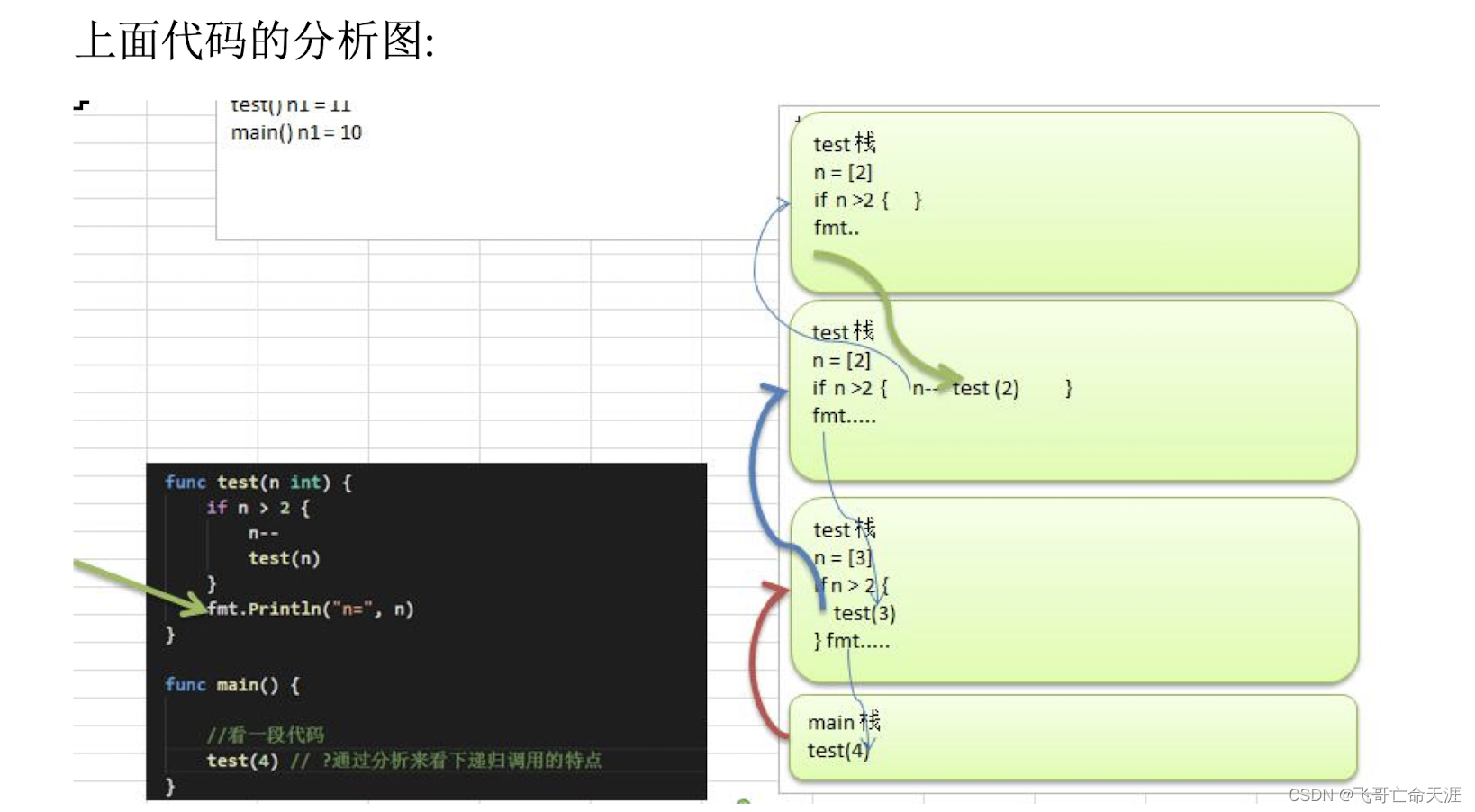Click 'n-- test (2)' in the middle stack box
This screenshot has height=812, width=1475.
tap(965, 388)
